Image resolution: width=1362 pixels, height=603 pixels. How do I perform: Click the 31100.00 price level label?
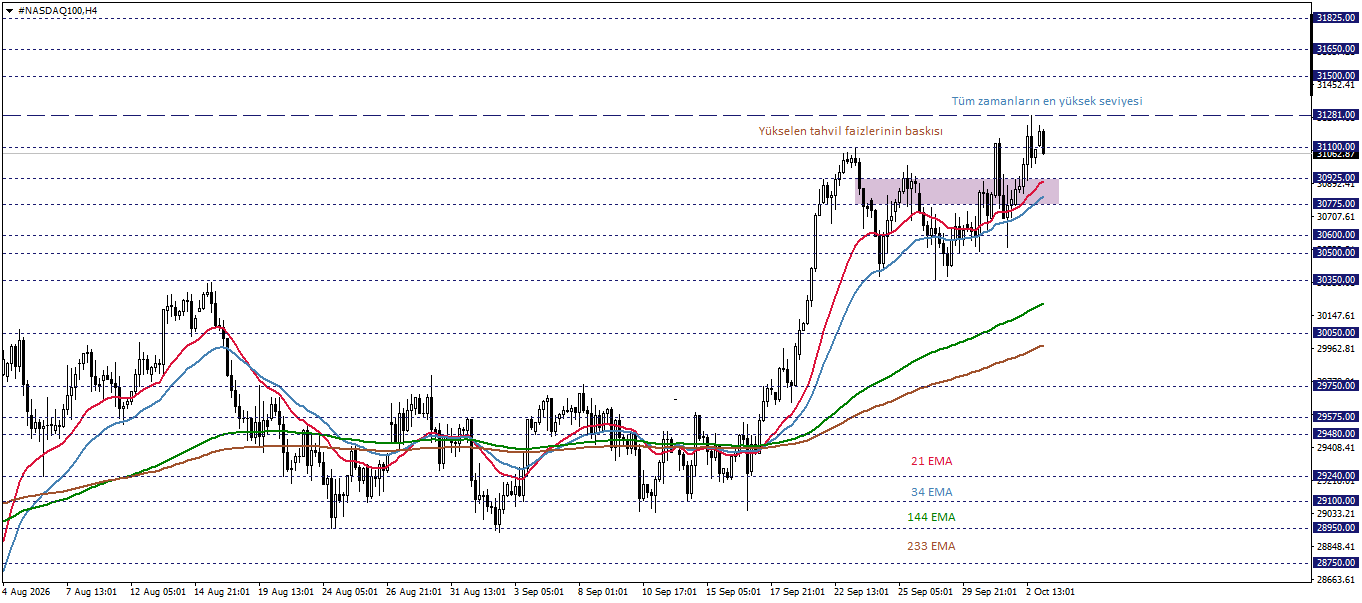1335,147
